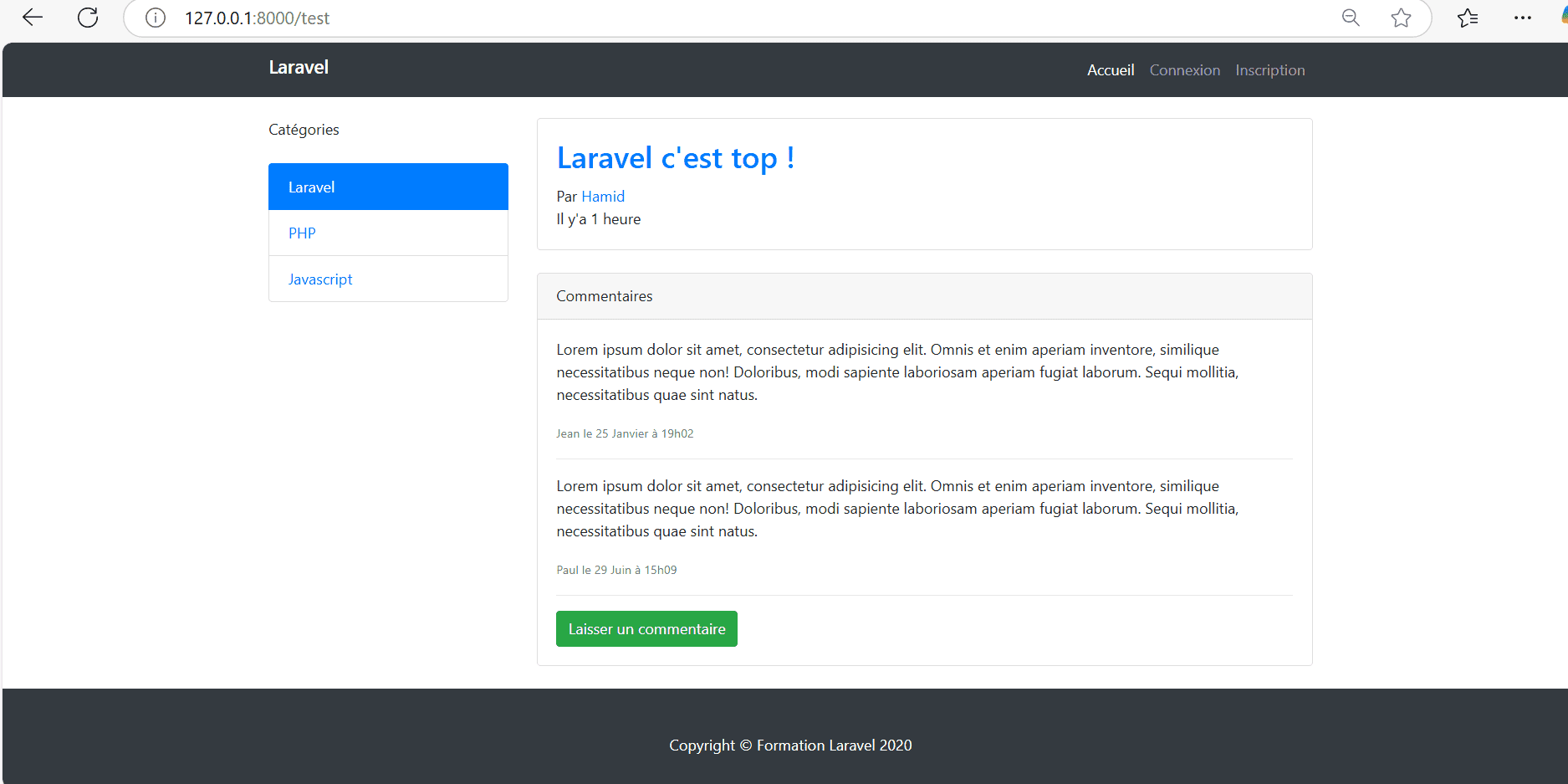Visit author Hamid's profile link
The image size is (1568, 784).
pos(603,197)
